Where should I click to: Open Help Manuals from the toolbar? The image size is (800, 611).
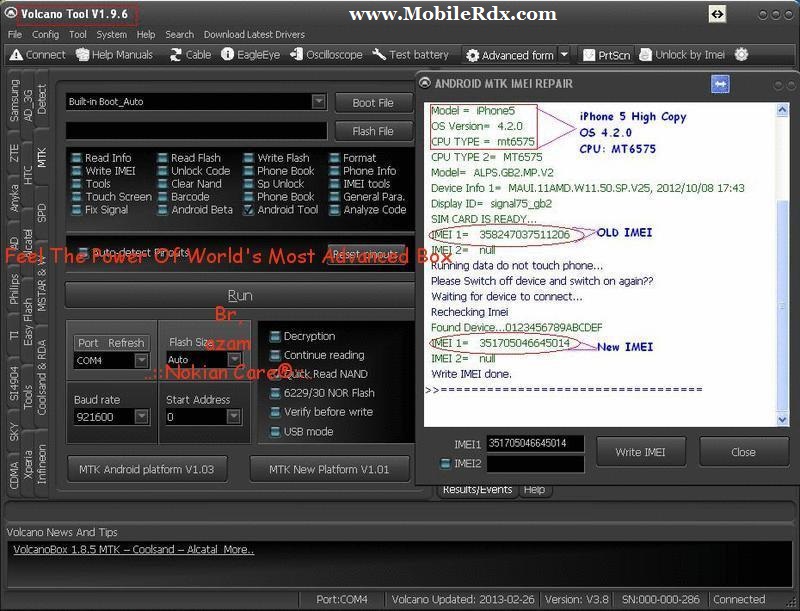[114, 55]
